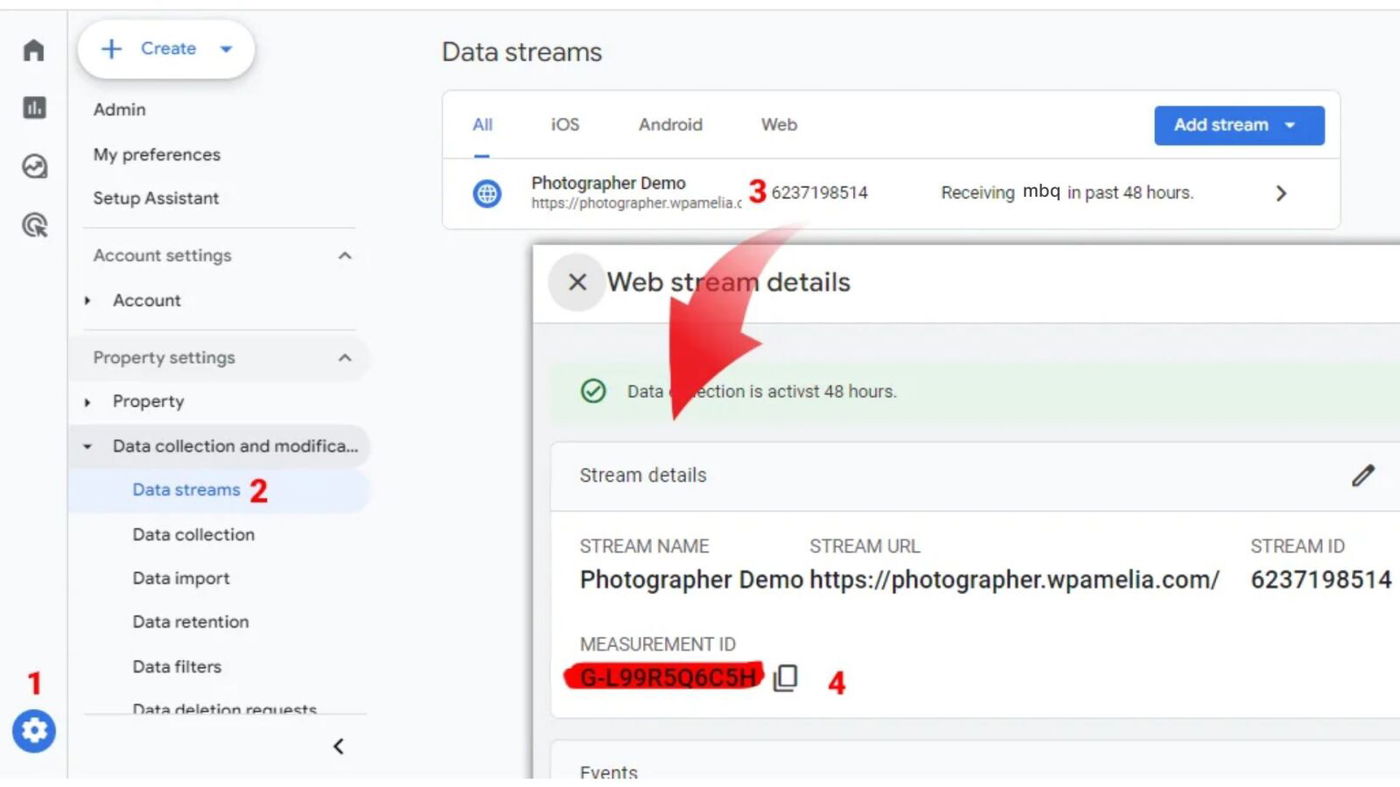Click the Photographer Demo globe icon

[x=487, y=193]
